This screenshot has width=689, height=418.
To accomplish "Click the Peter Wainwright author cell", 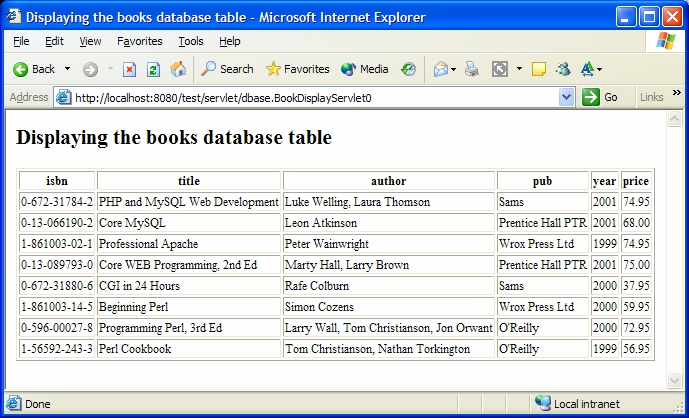I will tap(389, 244).
